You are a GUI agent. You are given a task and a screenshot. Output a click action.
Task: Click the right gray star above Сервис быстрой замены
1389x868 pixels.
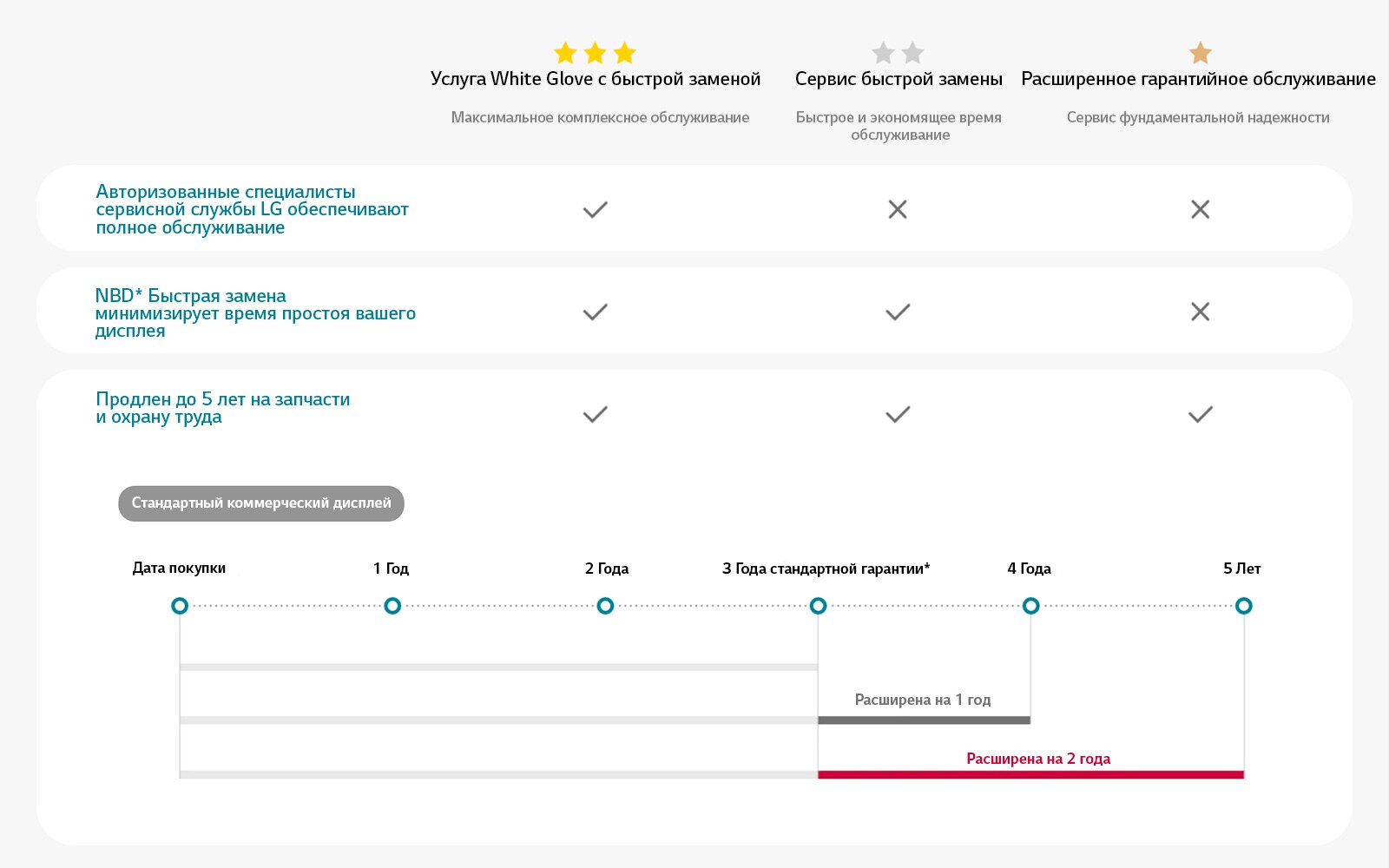(912, 53)
